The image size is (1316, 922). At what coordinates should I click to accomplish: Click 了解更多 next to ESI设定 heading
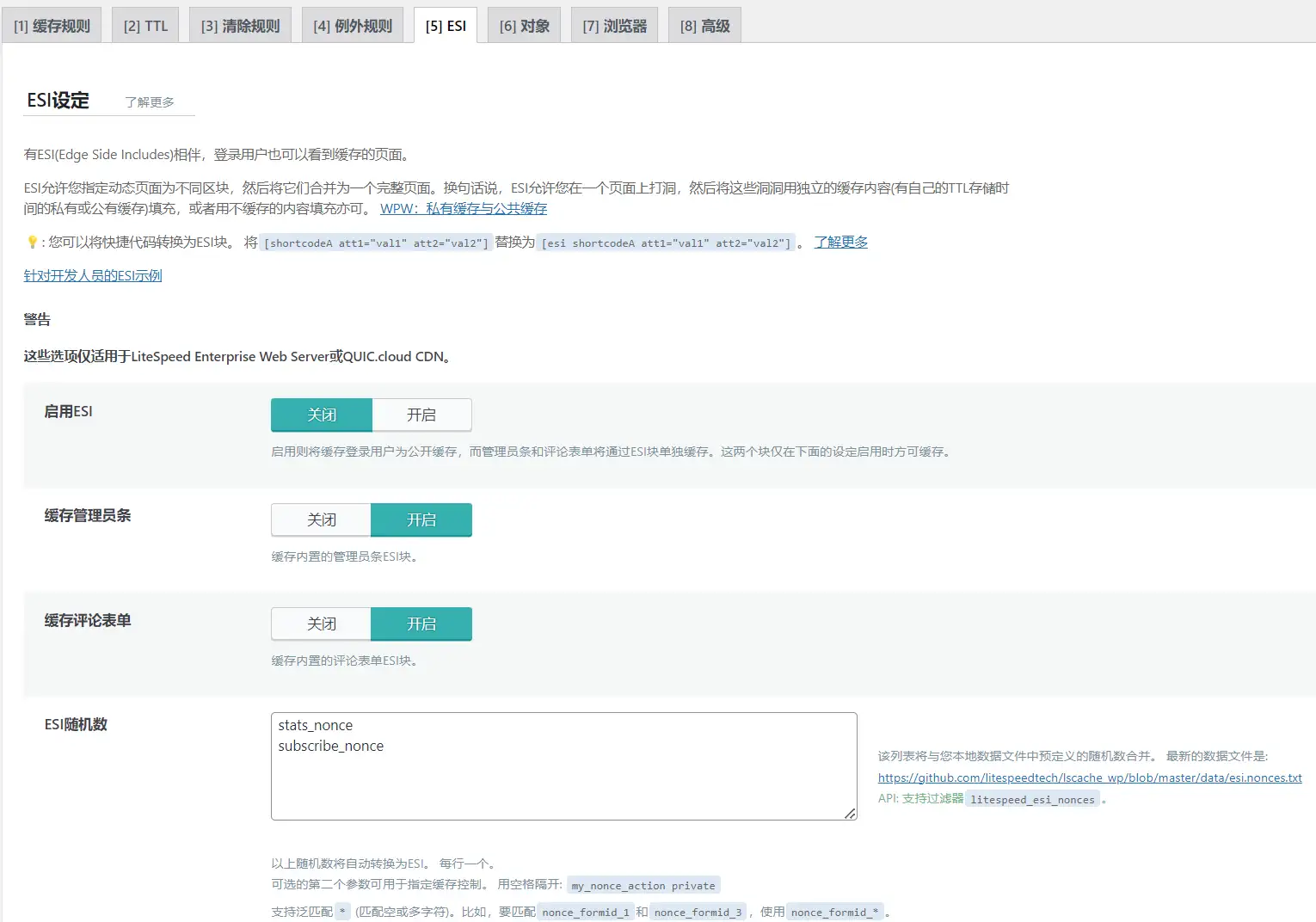[150, 102]
